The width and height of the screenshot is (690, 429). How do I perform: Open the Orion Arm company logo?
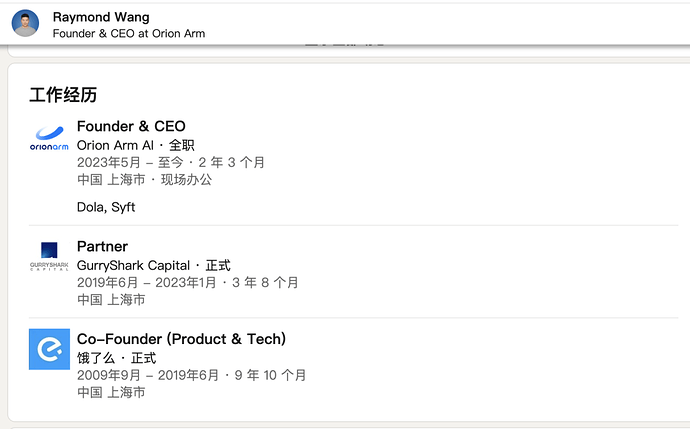click(x=50, y=138)
